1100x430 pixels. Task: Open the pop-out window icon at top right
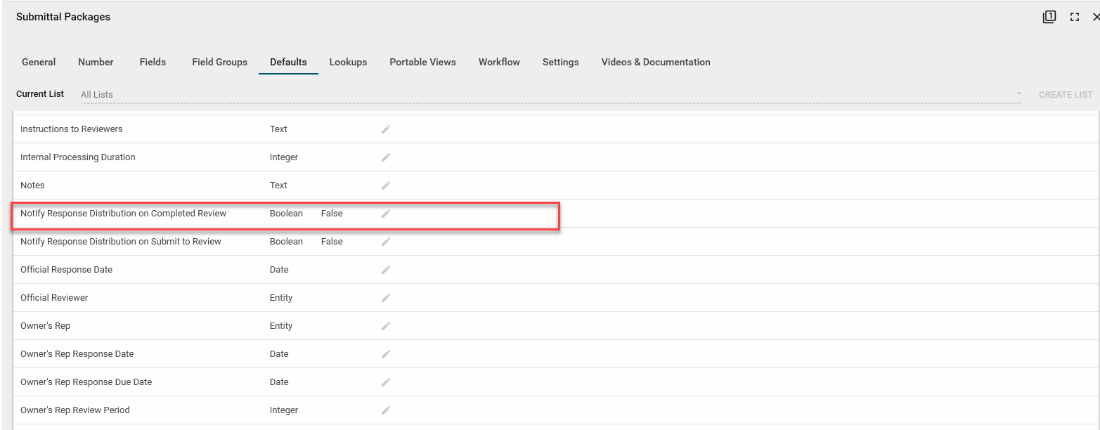1049,16
